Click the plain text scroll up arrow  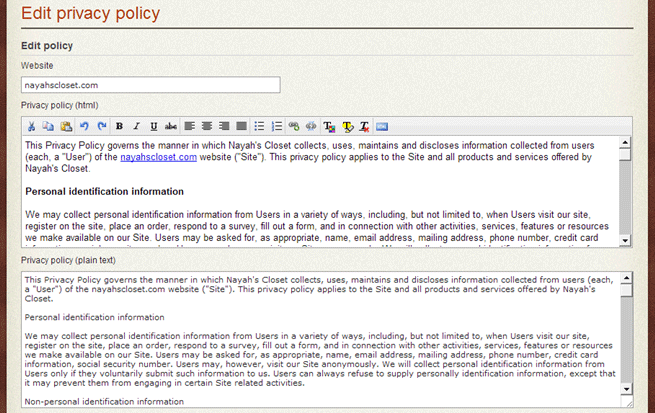[626, 278]
